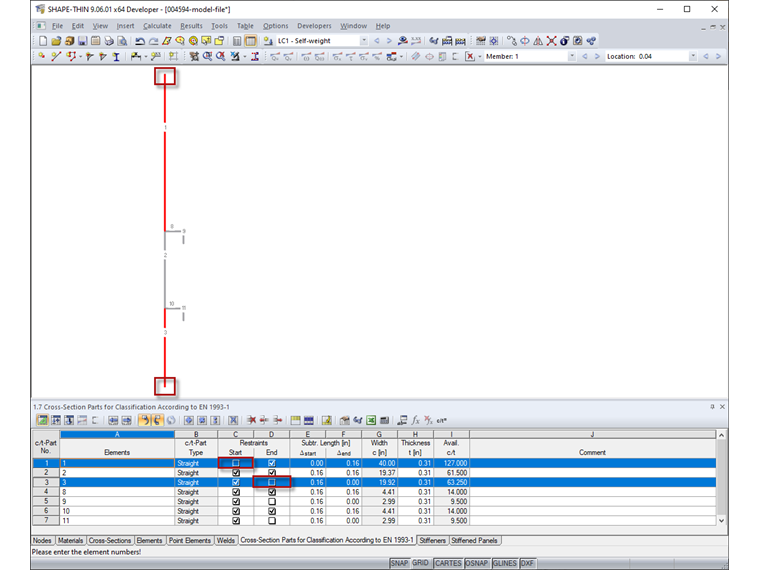Toggle GRID in the status bar
This screenshot has height=570, width=760.
[x=421, y=563]
